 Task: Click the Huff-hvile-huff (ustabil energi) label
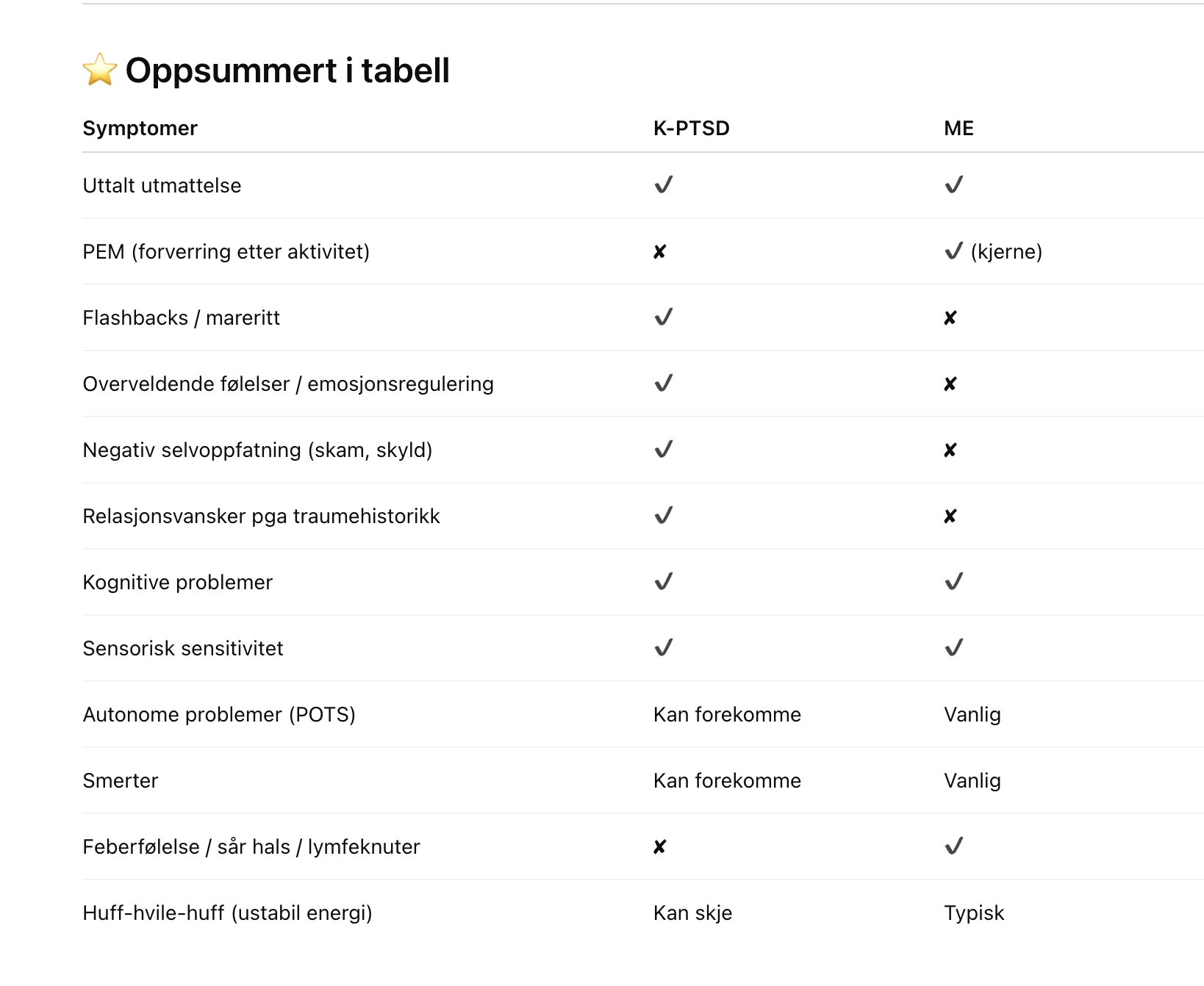227,913
